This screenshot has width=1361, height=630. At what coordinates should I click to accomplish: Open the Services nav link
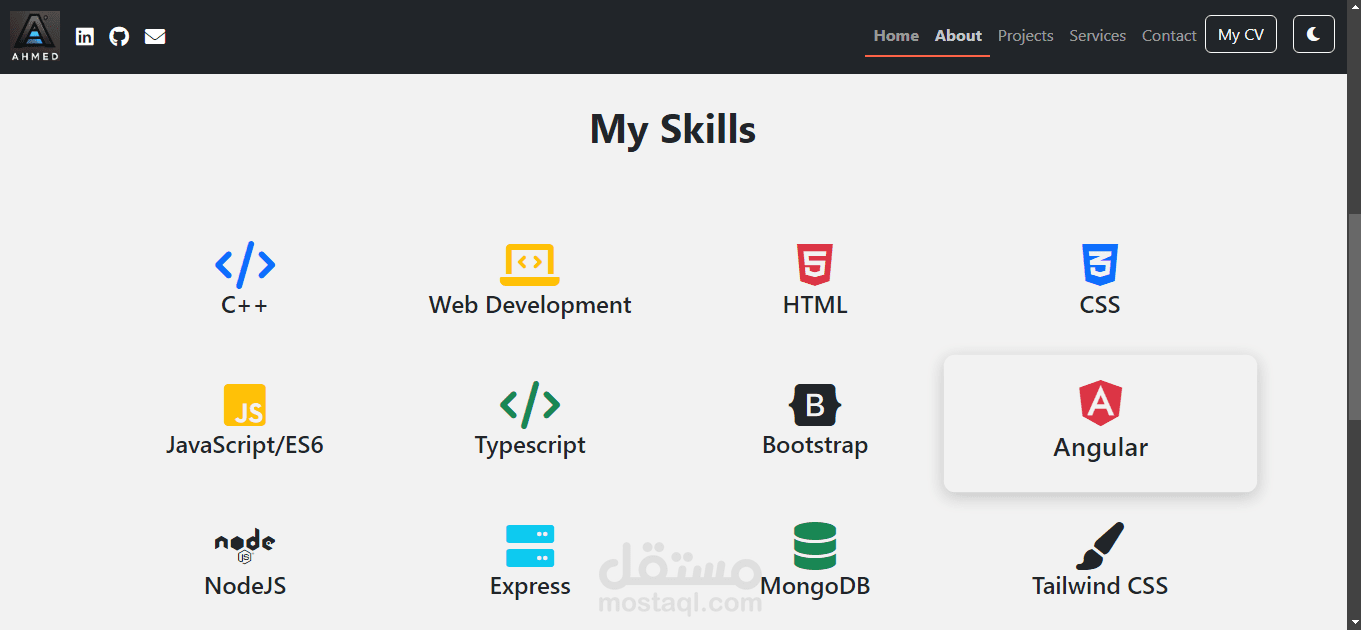[1098, 35]
